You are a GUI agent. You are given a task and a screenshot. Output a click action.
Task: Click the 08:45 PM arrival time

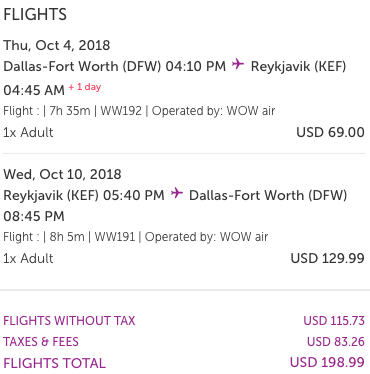pyautogui.click(x=34, y=216)
